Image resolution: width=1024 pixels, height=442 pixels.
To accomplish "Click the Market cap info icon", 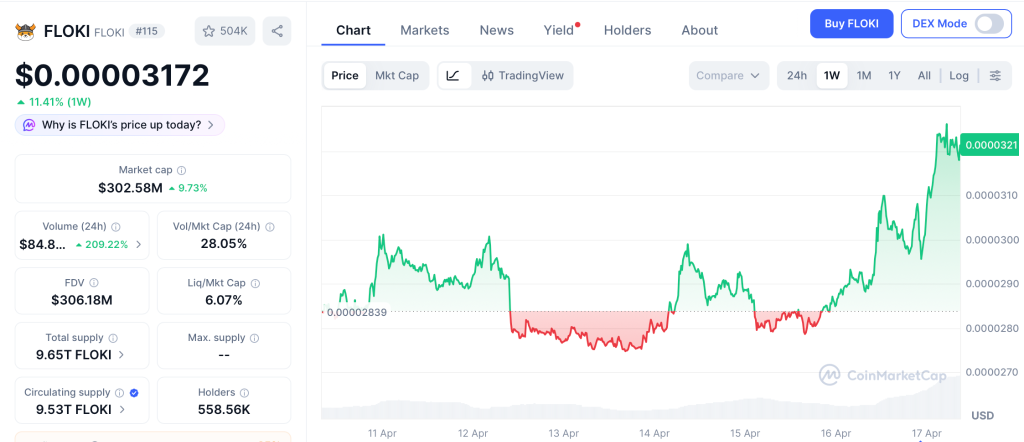I will (181, 171).
